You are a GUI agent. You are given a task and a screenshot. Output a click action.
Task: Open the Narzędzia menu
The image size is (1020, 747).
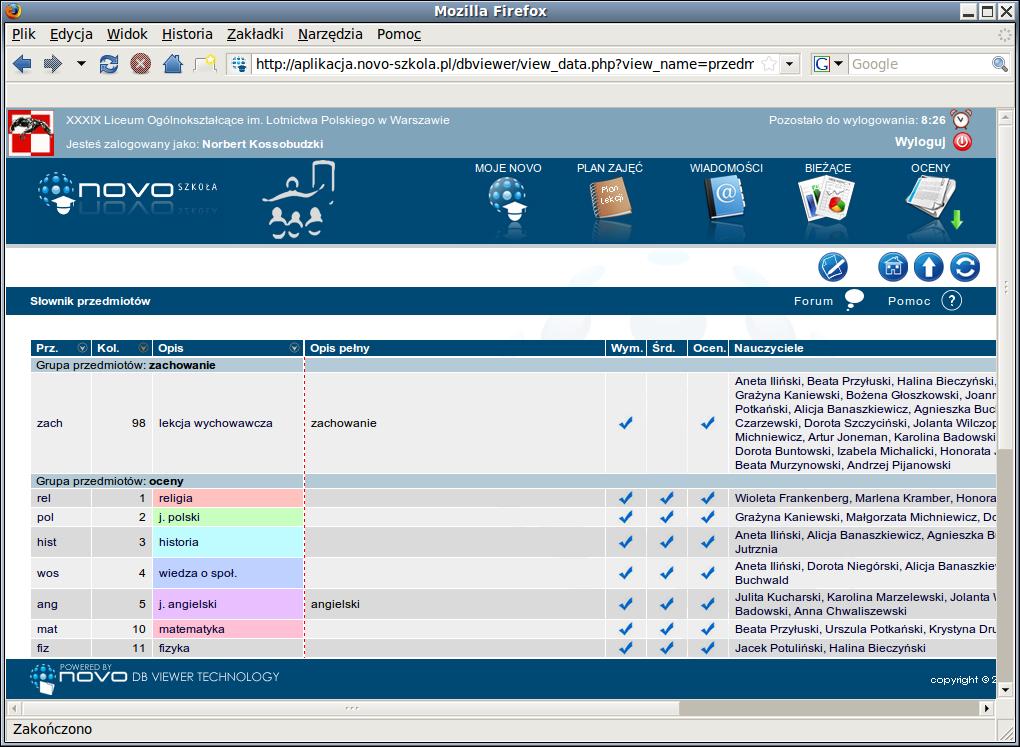pyautogui.click(x=330, y=34)
